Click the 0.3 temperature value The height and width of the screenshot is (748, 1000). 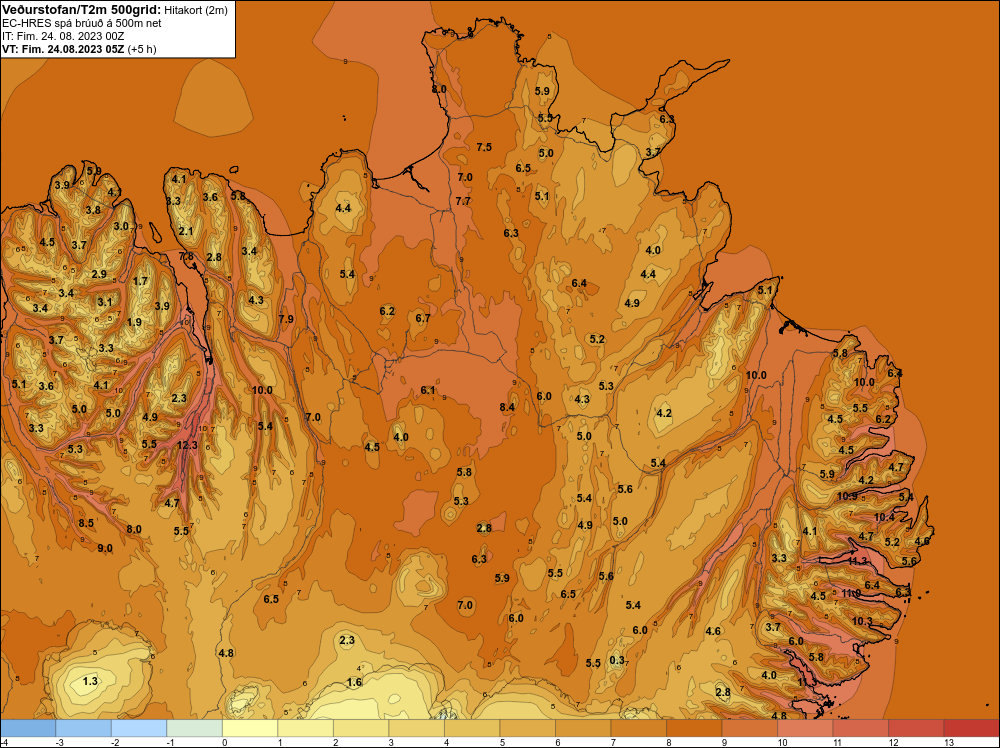617,660
